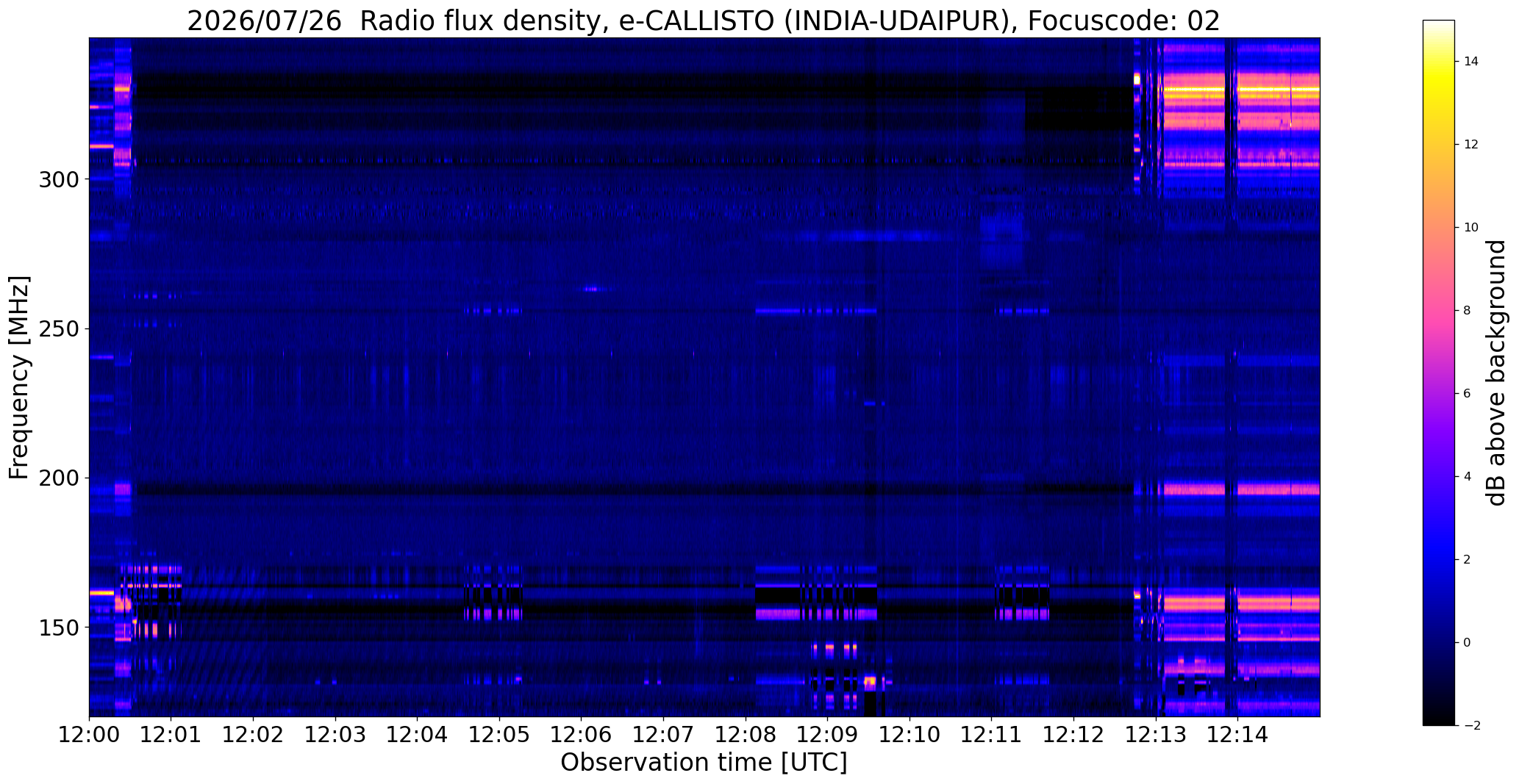Click the Frequency [MHz] axis label
Viewport: 1519px width, 784px height.
click(x=19, y=377)
